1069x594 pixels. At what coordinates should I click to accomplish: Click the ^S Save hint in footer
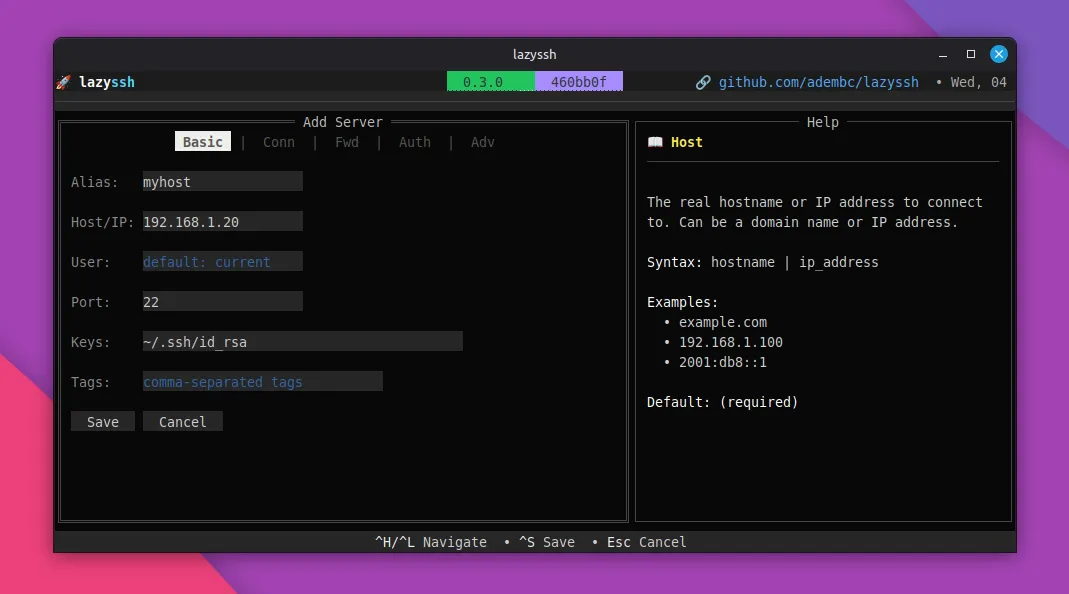tap(547, 542)
